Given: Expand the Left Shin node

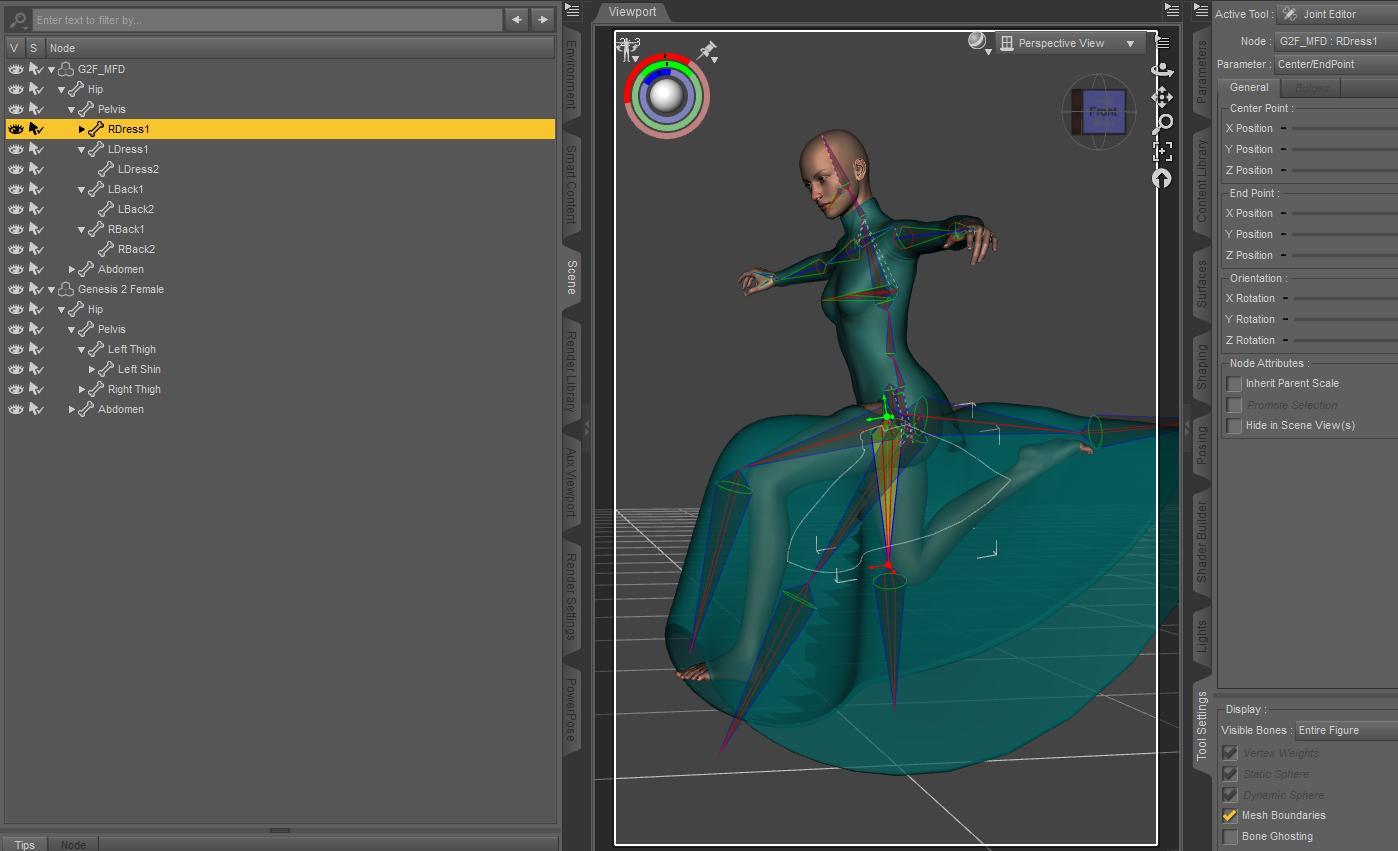Looking at the screenshot, I should click(92, 369).
